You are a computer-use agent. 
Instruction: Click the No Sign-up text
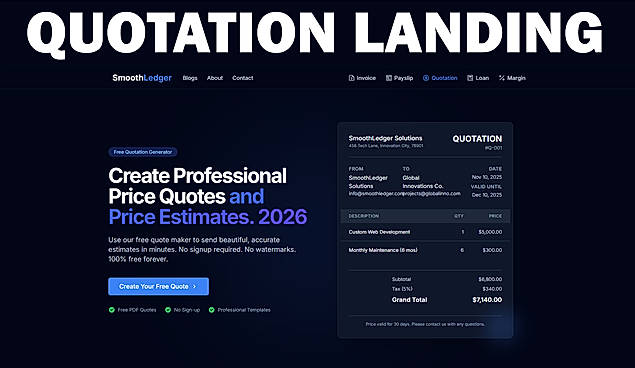[187, 310]
